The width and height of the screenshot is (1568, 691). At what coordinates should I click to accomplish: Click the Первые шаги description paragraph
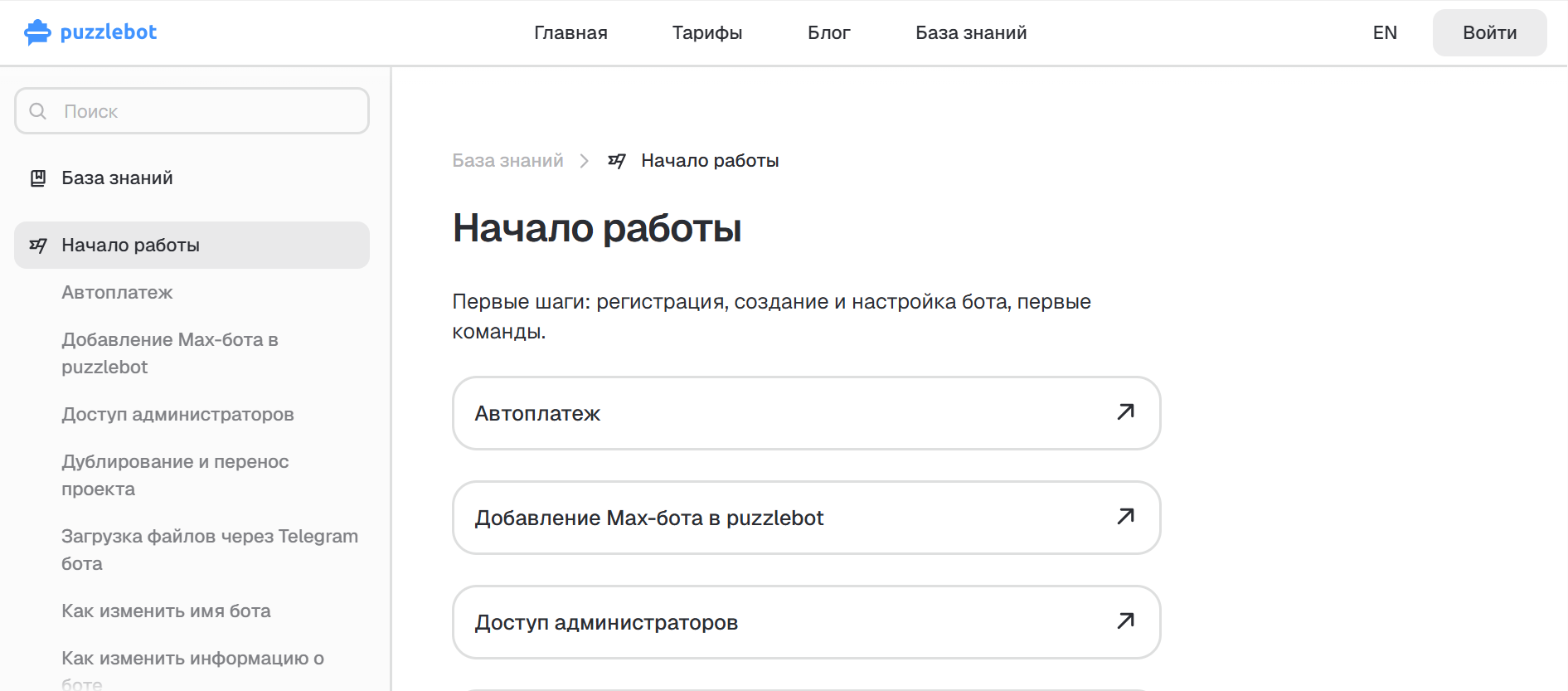(x=771, y=317)
